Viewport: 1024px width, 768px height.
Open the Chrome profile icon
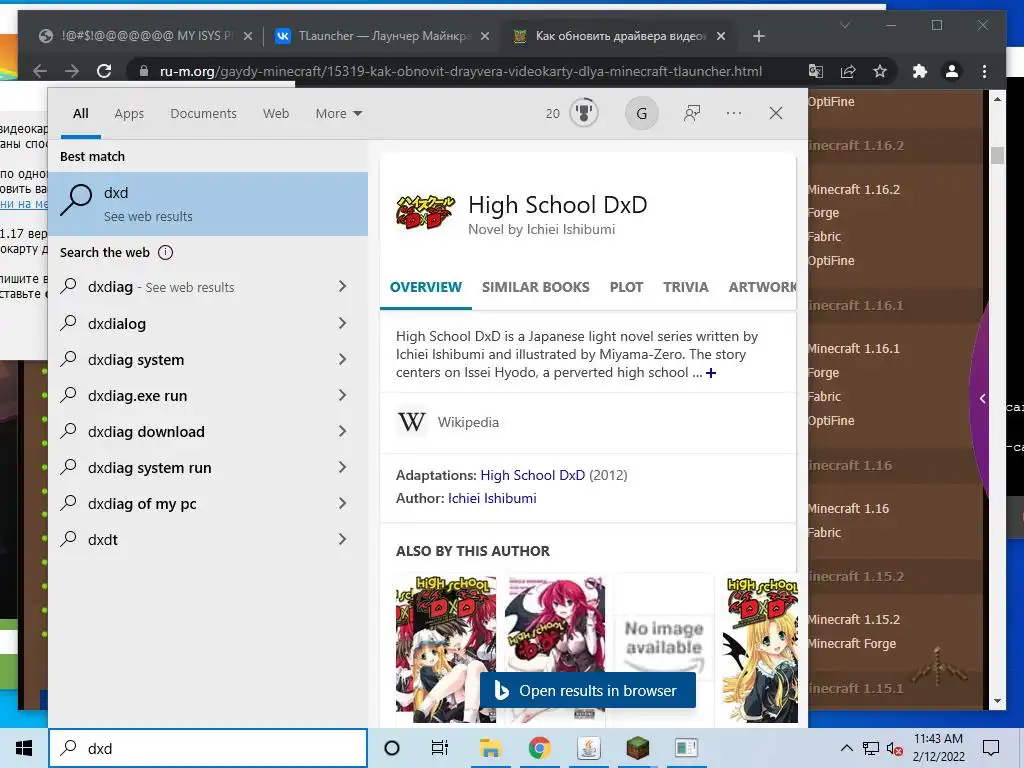[x=952, y=71]
